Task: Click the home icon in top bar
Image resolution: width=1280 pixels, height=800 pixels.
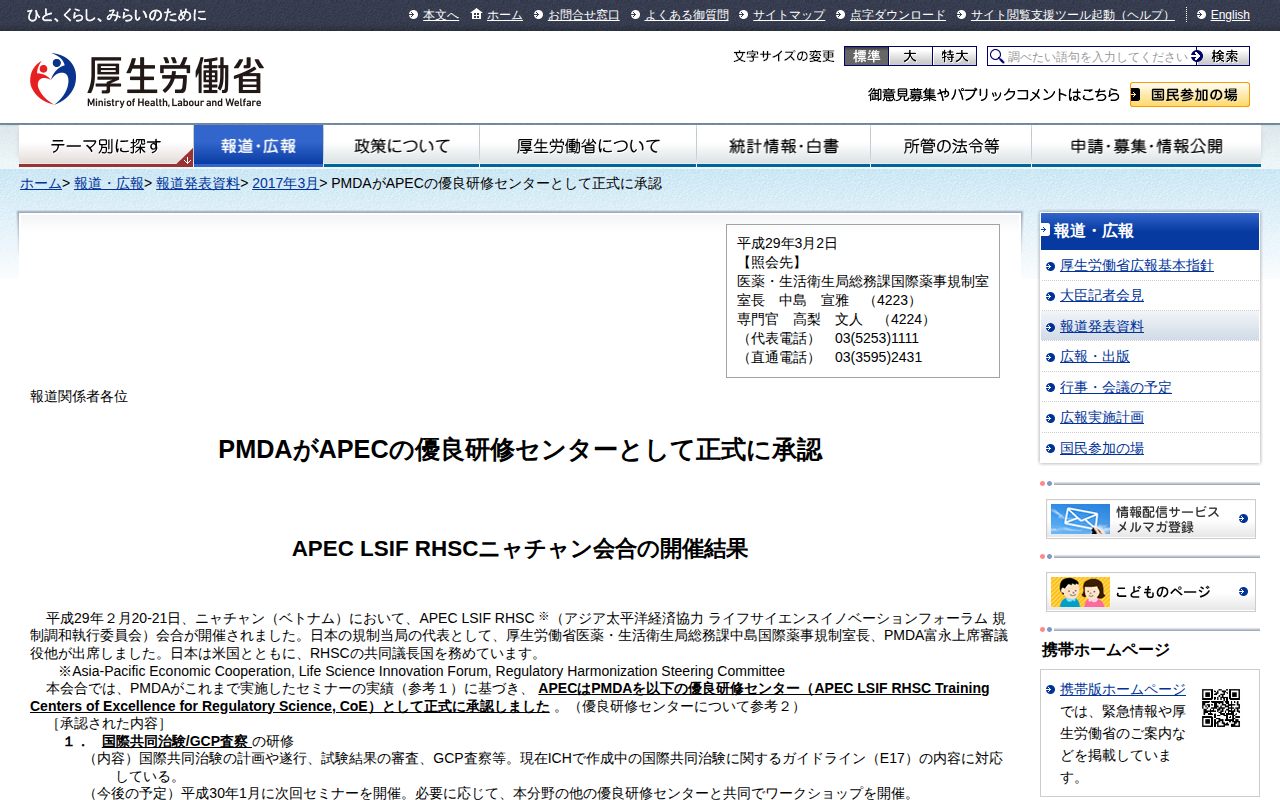Action: pyautogui.click(x=477, y=15)
